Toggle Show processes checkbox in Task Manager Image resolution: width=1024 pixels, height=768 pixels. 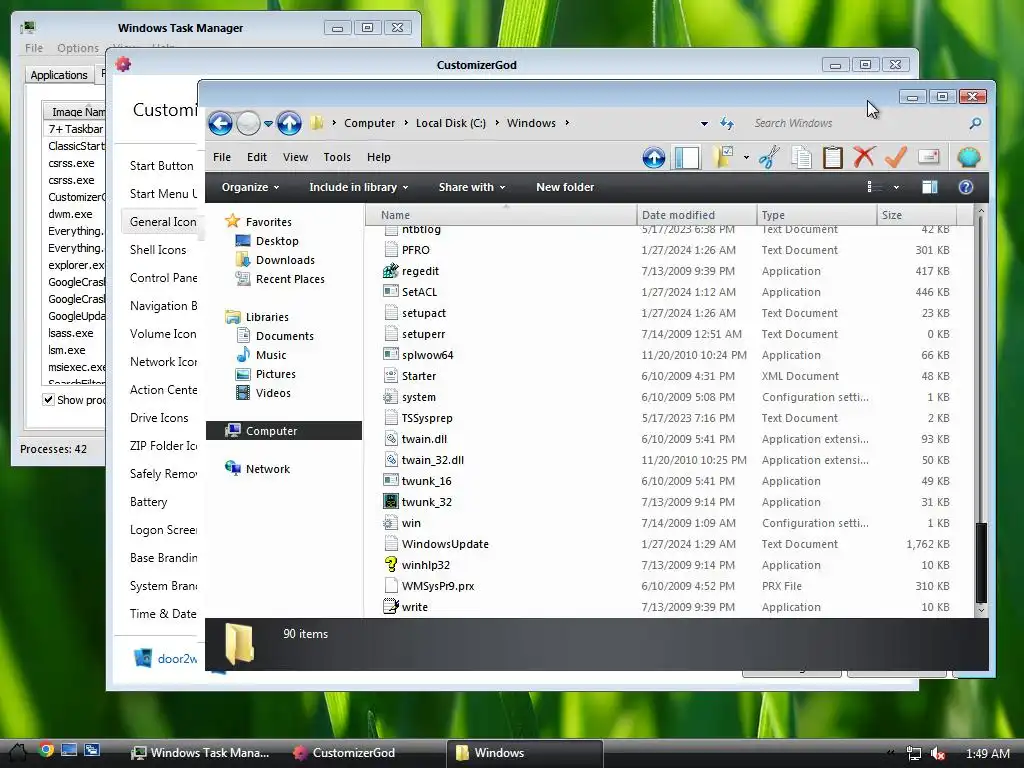[x=48, y=399]
